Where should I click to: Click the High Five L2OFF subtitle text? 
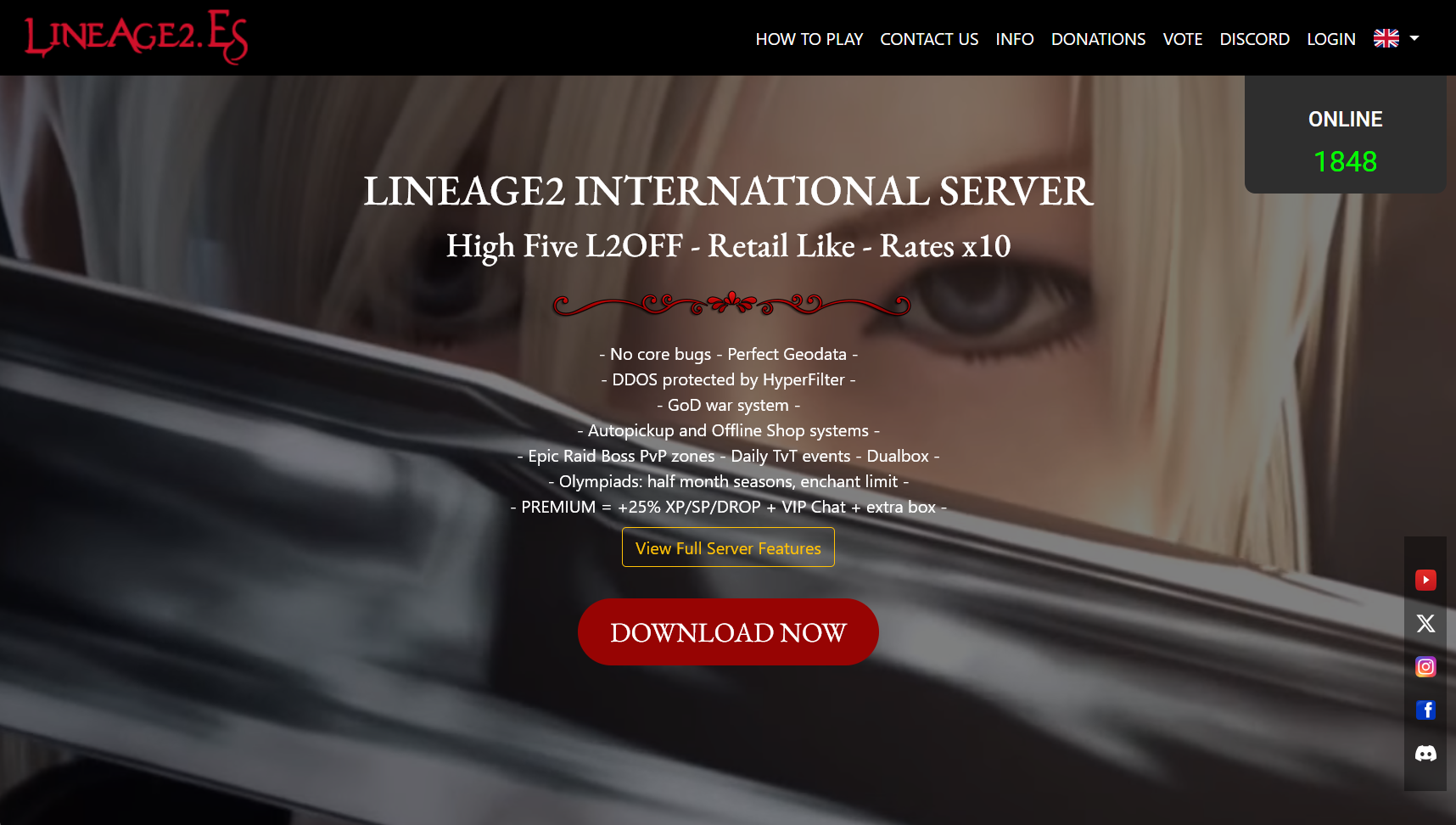728,246
